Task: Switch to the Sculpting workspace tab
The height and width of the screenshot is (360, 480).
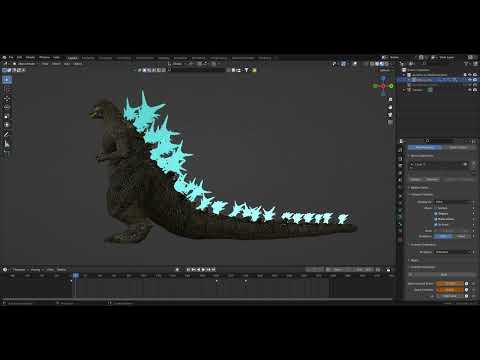Action: (x=105, y=58)
